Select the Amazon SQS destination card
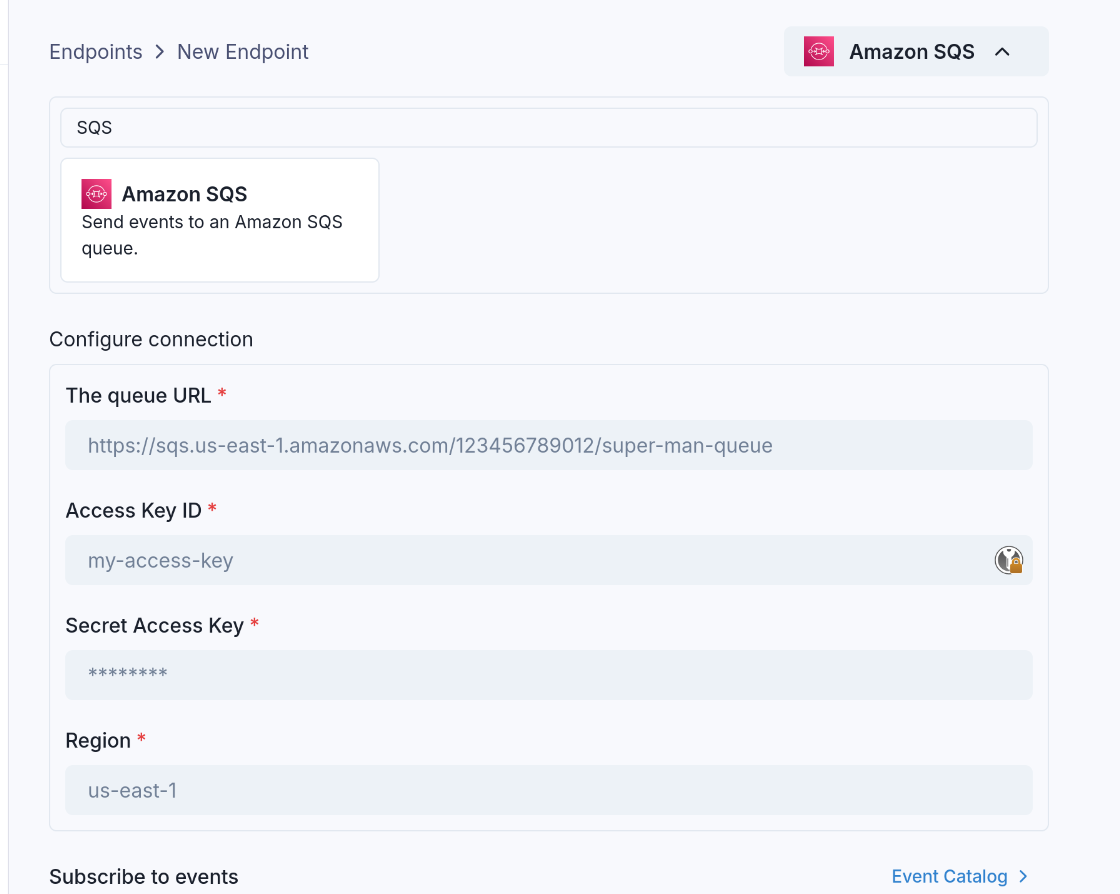Image resolution: width=1120 pixels, height=894 pixels. tap(219, 219)
